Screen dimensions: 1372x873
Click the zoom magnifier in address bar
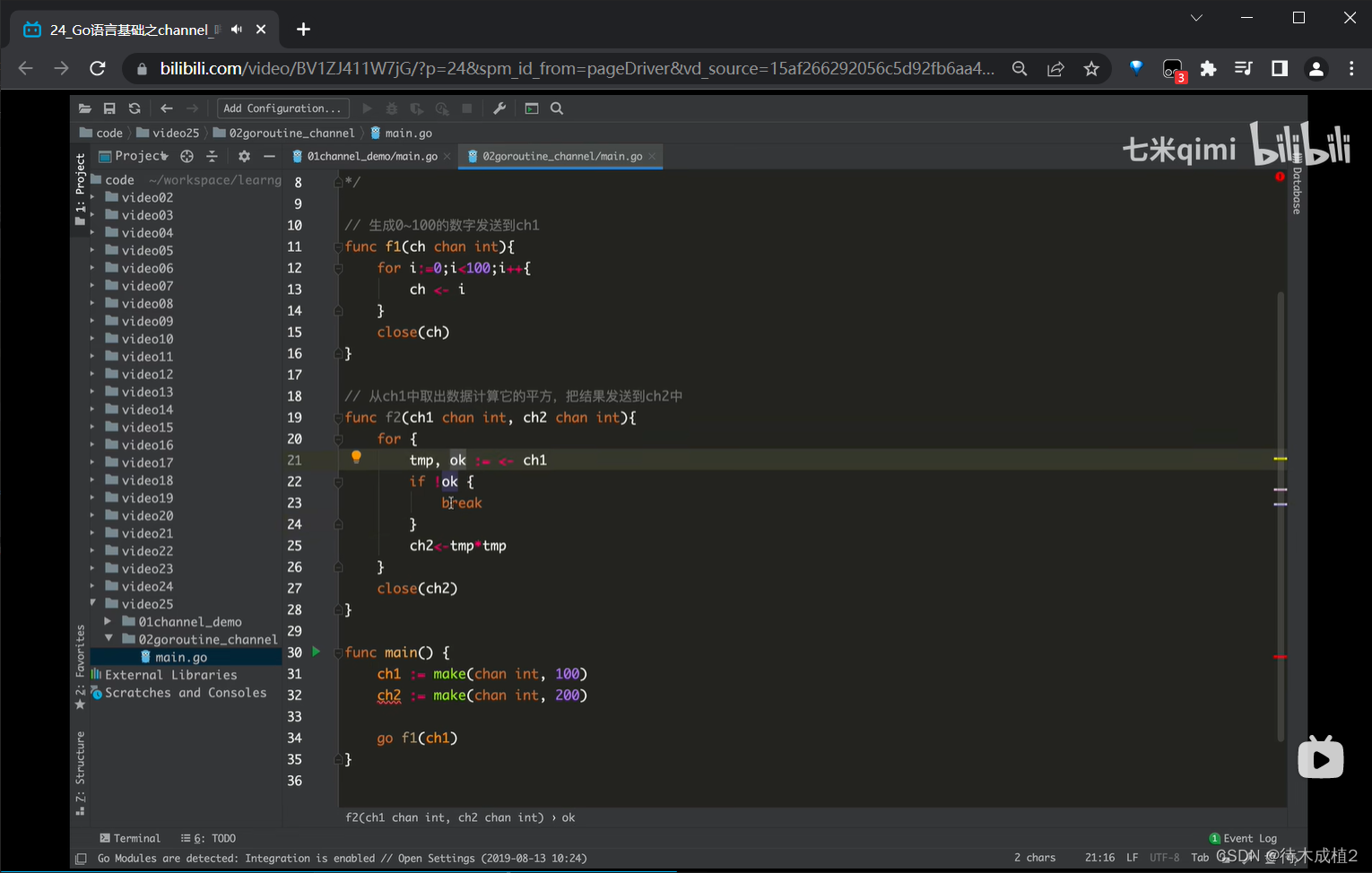1020,68
